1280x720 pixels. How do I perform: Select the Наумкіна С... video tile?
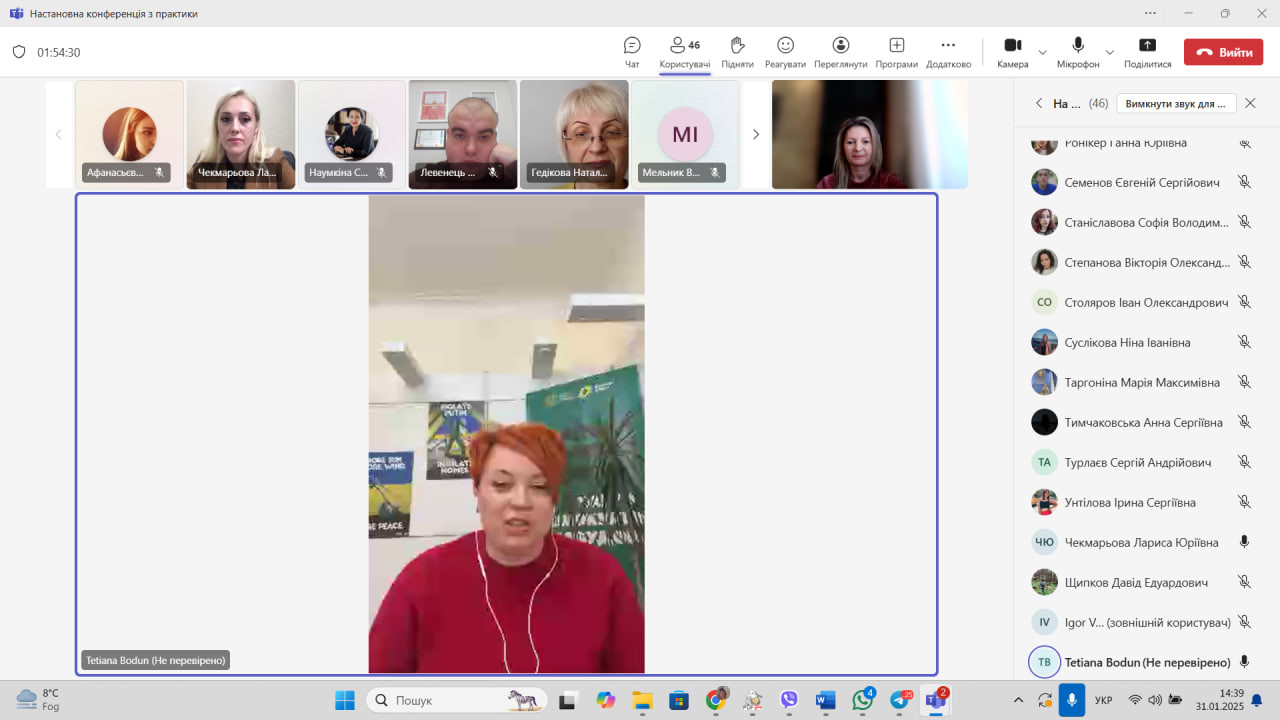(352, 134)
